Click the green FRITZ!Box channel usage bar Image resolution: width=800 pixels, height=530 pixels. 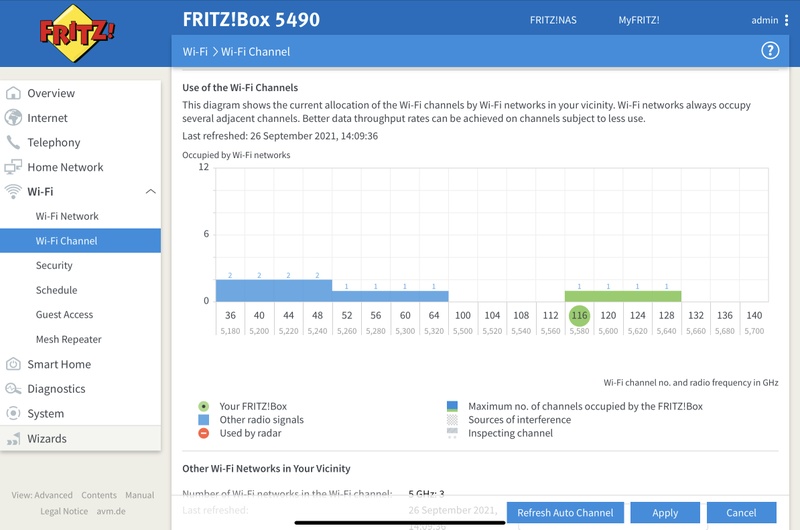pyautogui.click(x=622, y=296)
